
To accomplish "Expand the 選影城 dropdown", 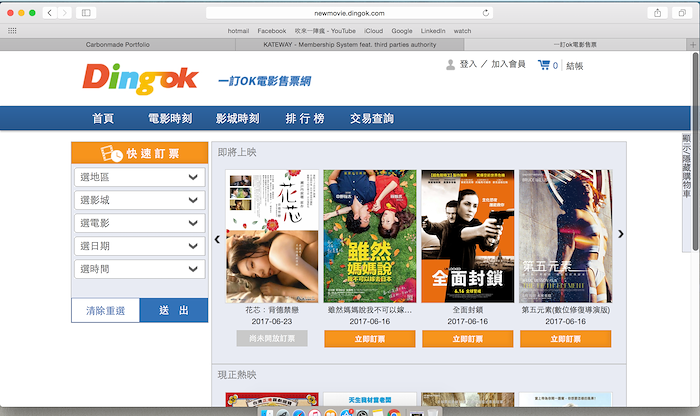I will click(140, 200).
